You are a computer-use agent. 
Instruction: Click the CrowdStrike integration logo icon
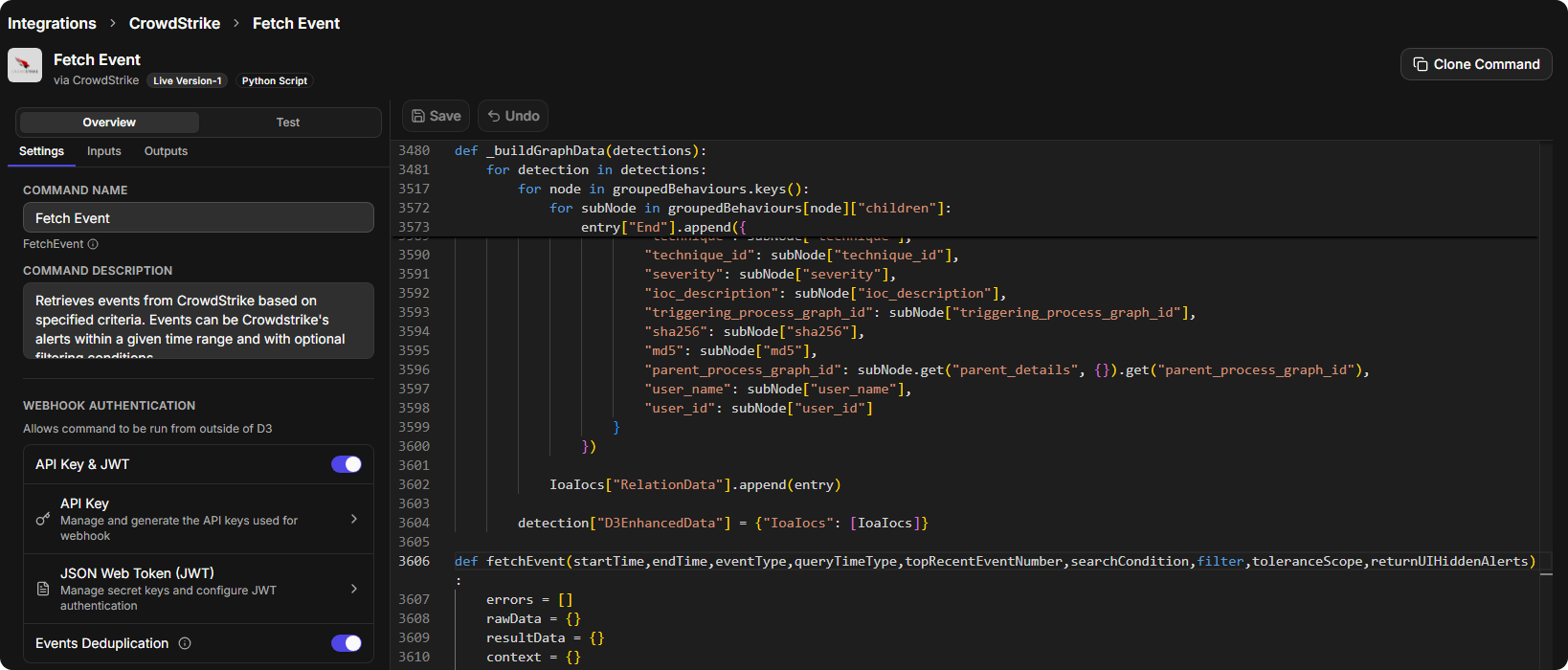25,65
